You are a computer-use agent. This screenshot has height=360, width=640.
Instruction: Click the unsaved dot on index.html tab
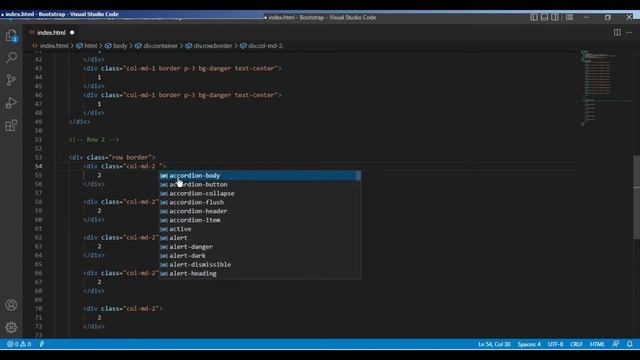pyautogui.click(x=72, y=32)
